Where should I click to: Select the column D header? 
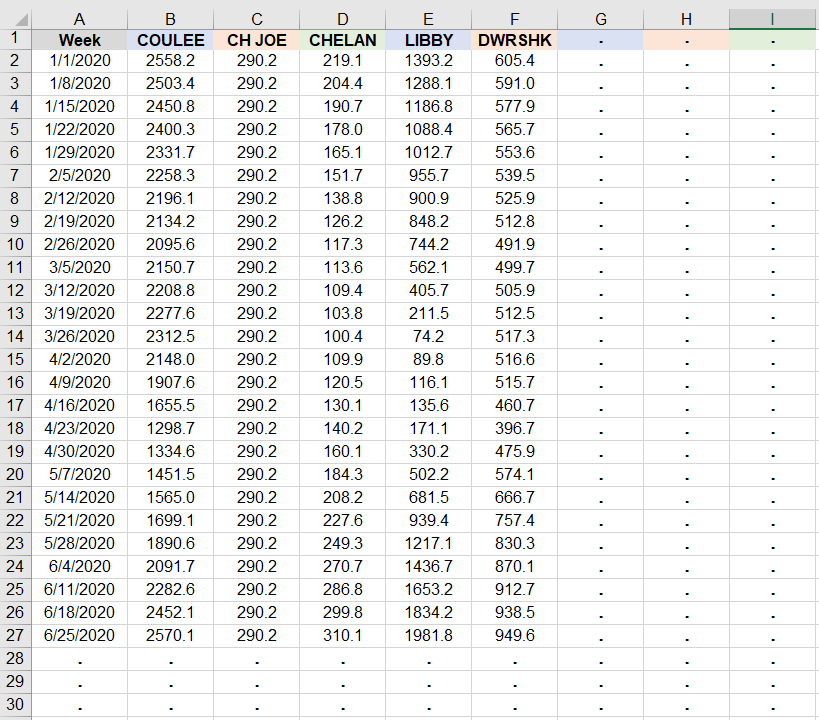click(343, 18)
